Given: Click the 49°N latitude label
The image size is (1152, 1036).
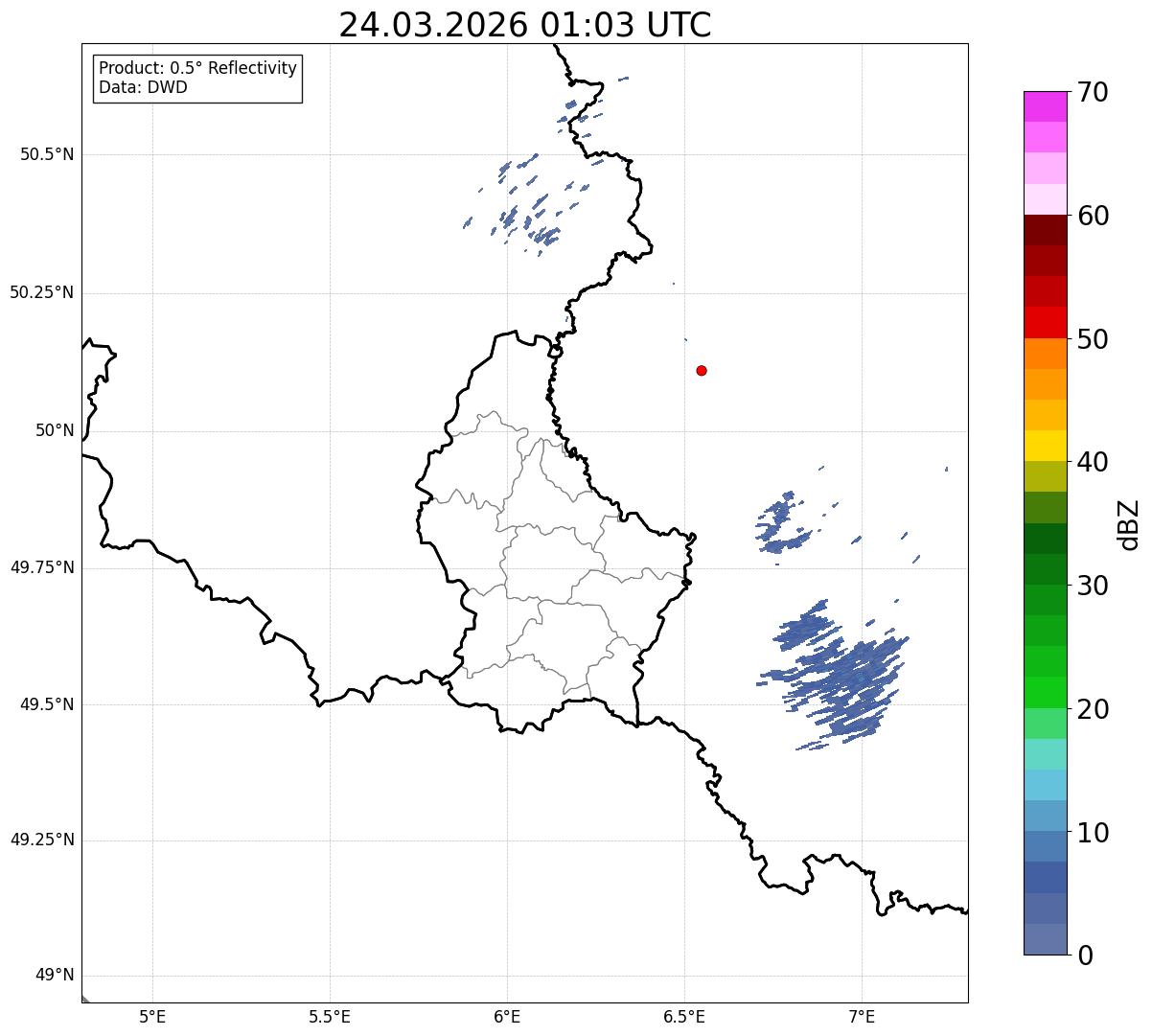Looking at the screenshot, I should click(x=54, y=976).
